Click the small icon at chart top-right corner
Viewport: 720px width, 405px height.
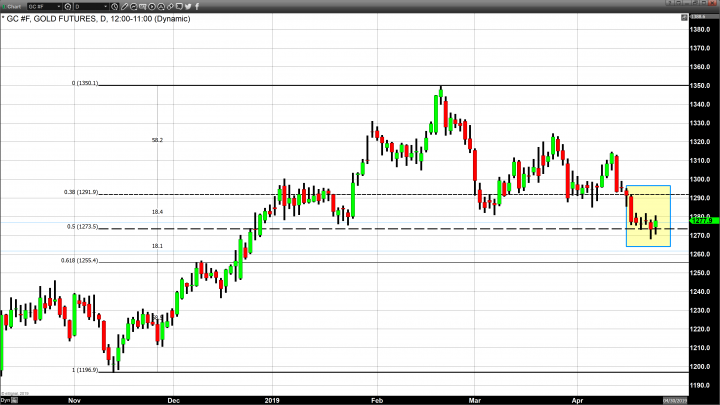pyautogui.click(x=684, y=17)
